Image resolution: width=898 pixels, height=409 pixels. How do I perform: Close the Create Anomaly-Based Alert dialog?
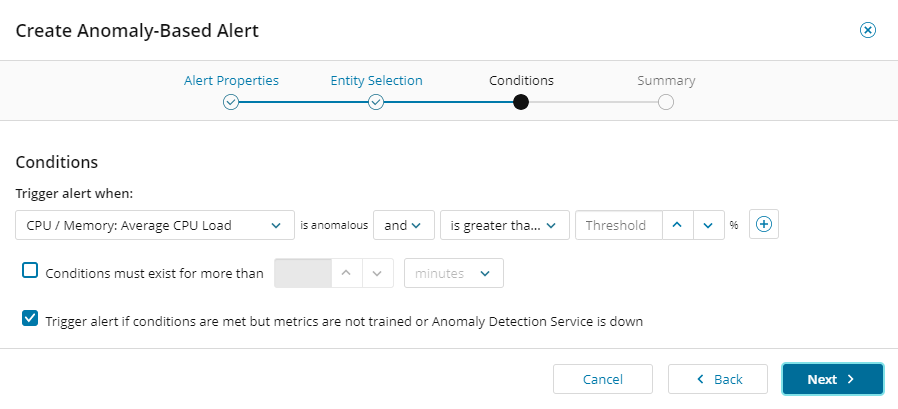pyautogui.click(x=868, y=30)
